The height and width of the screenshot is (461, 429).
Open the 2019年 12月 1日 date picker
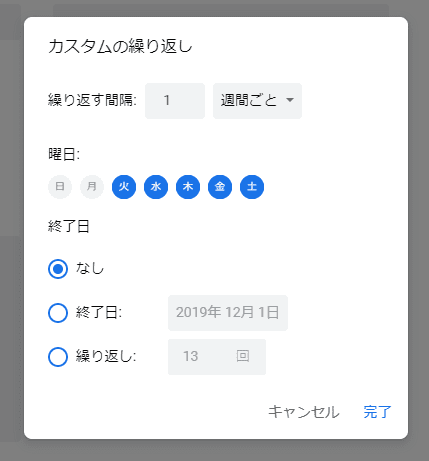[x=228, y=313]
